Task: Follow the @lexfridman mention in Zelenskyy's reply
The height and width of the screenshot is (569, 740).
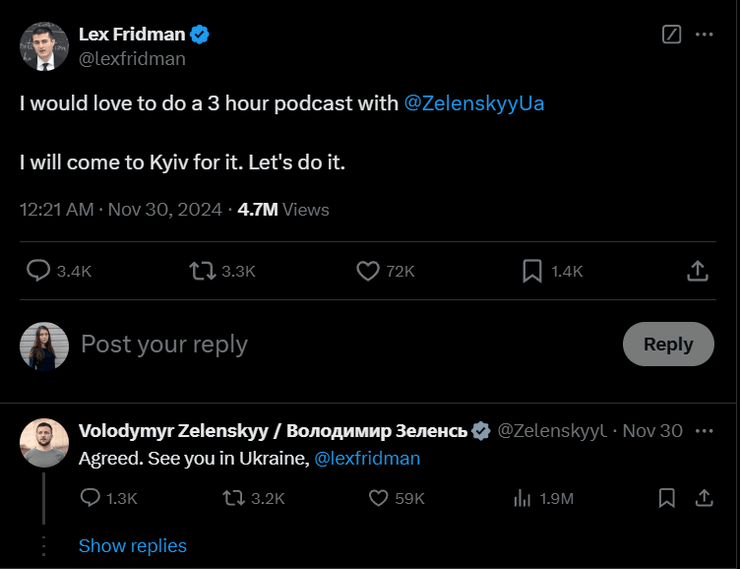Action: tap(367, 459)
